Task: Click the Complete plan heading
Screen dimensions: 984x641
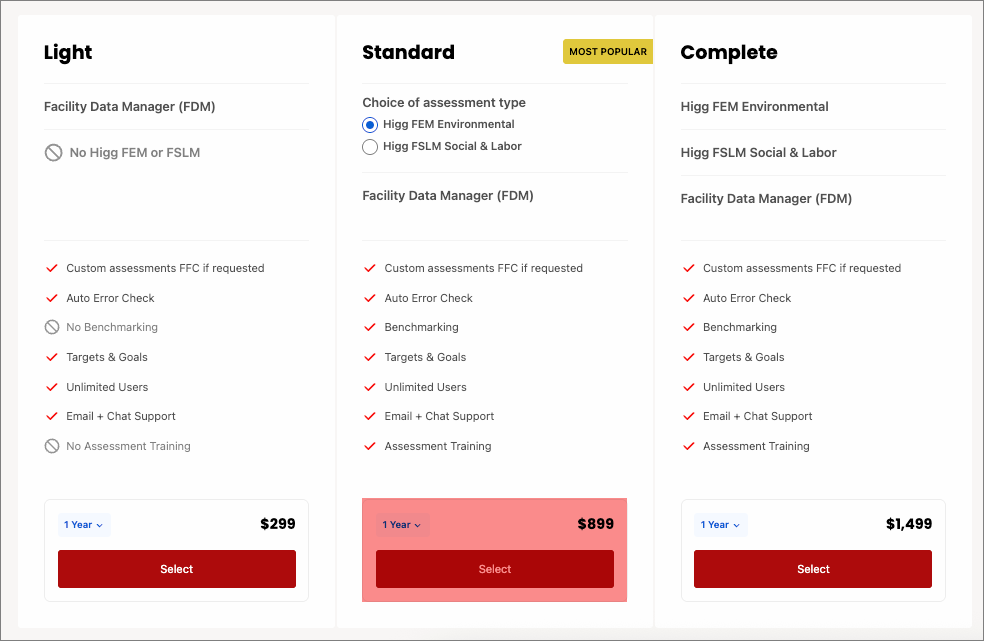Action: pos(728,53)
